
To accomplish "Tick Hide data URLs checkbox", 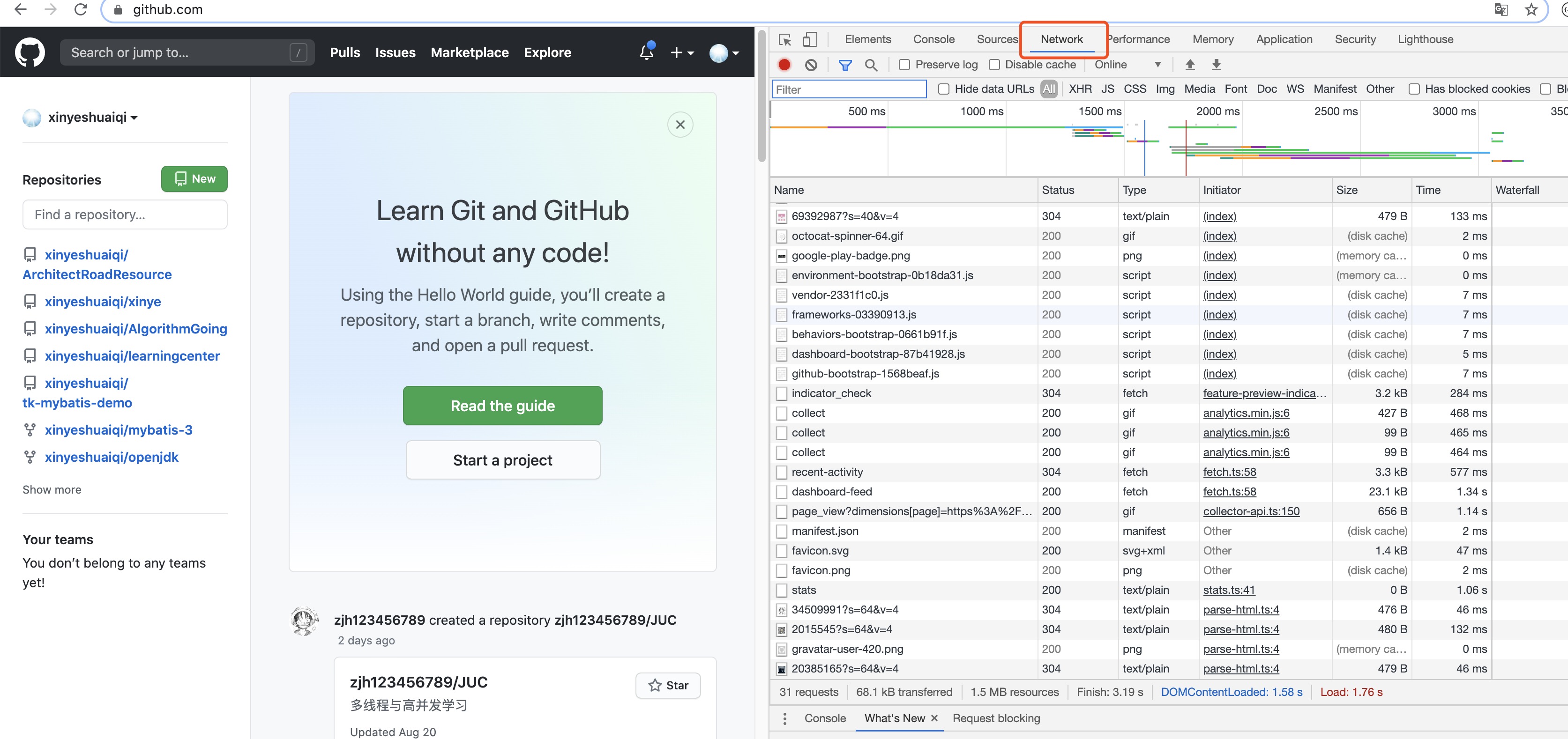I will pyautogui.click(x=943, y=89).
